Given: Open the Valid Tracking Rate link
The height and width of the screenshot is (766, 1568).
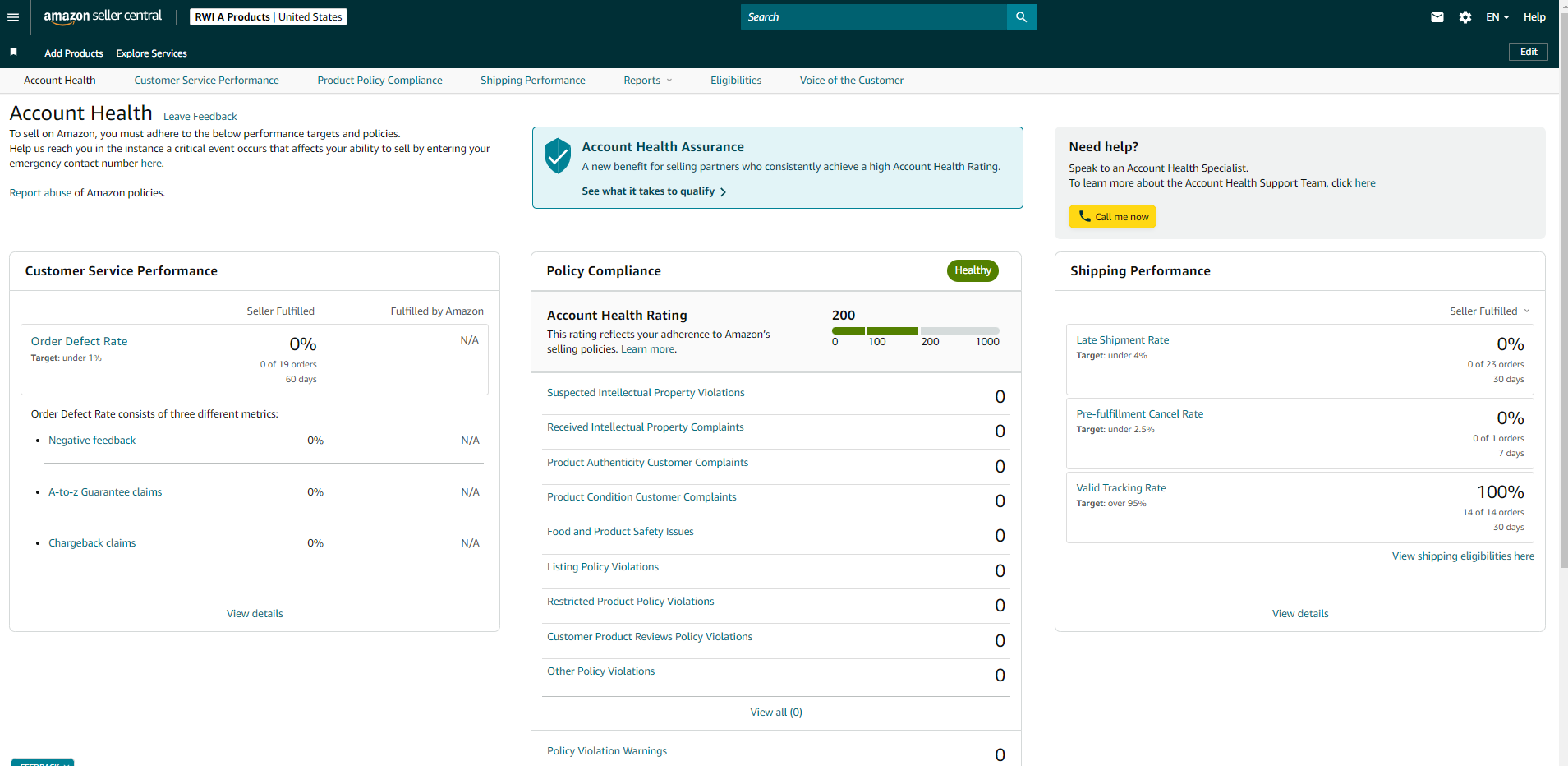Looking at the screenshot, I should (x=1121, y=488).
